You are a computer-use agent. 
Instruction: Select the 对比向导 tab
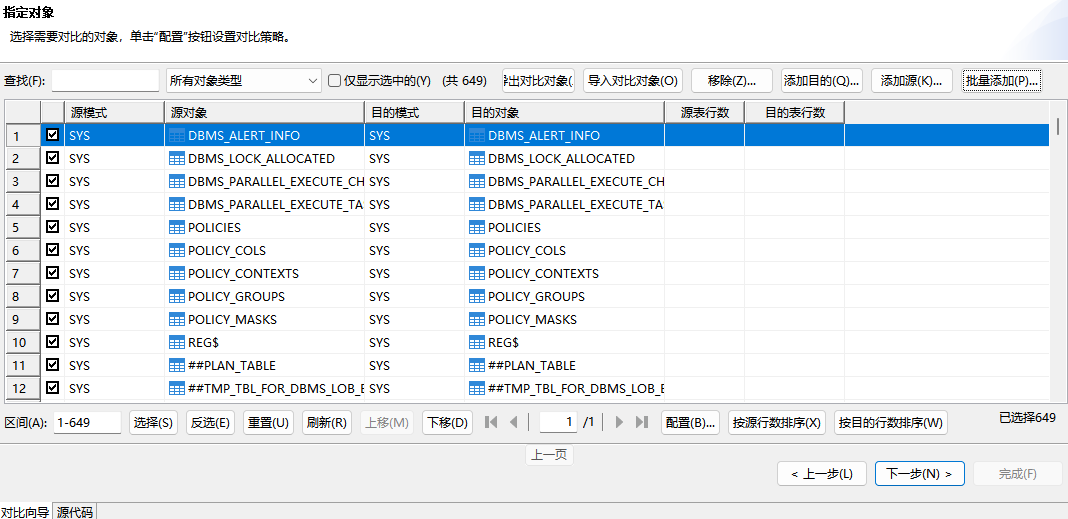[x=25, y=511]
